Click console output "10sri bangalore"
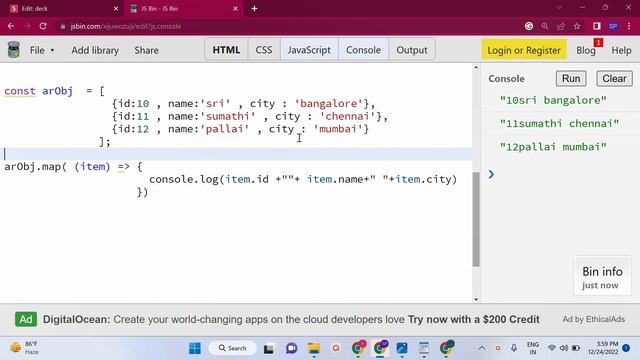Viewport: 640px width, 360px height. point(553,100)
